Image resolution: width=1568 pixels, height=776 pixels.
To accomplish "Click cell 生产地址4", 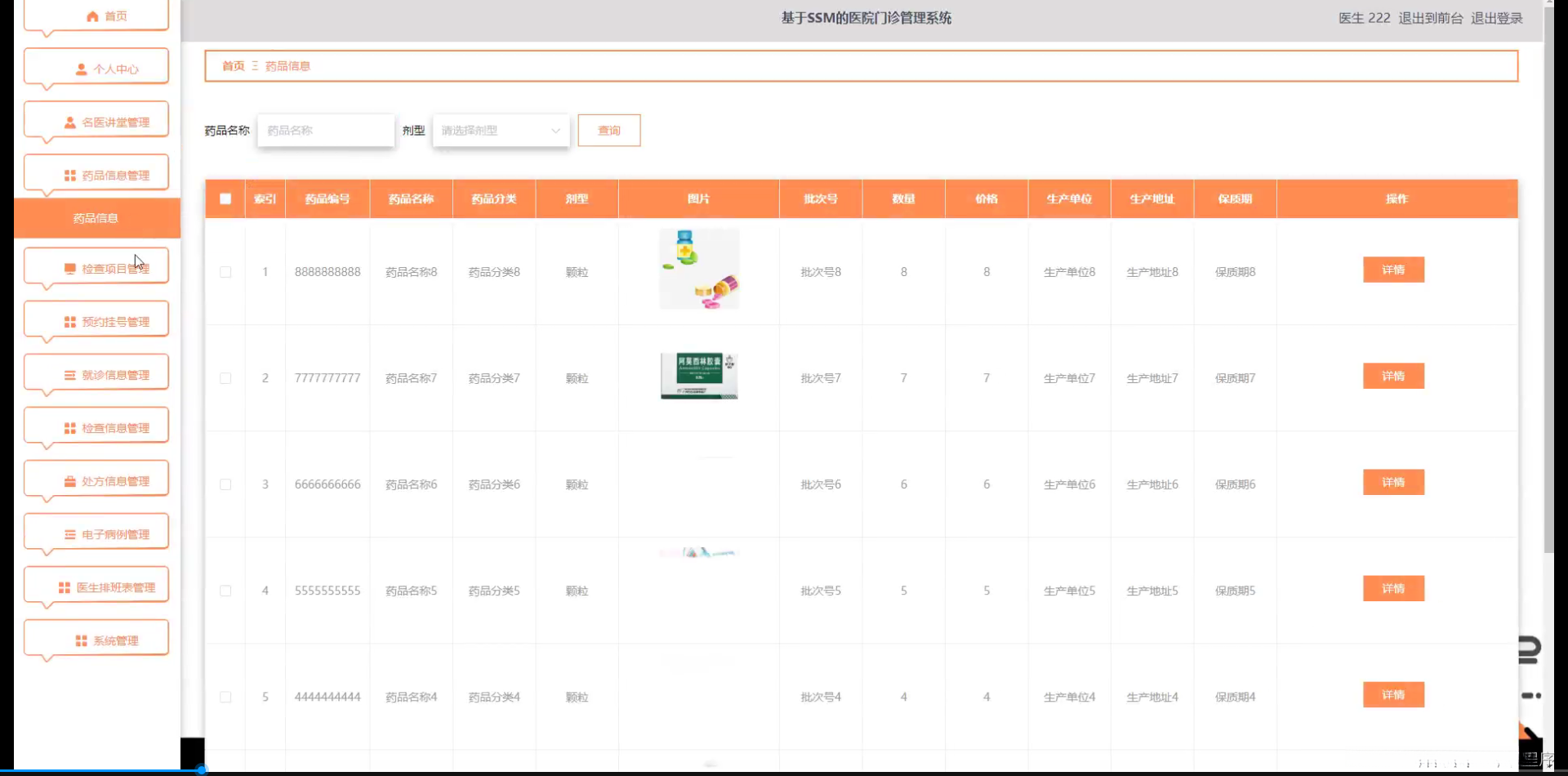I will [1152, 697].
